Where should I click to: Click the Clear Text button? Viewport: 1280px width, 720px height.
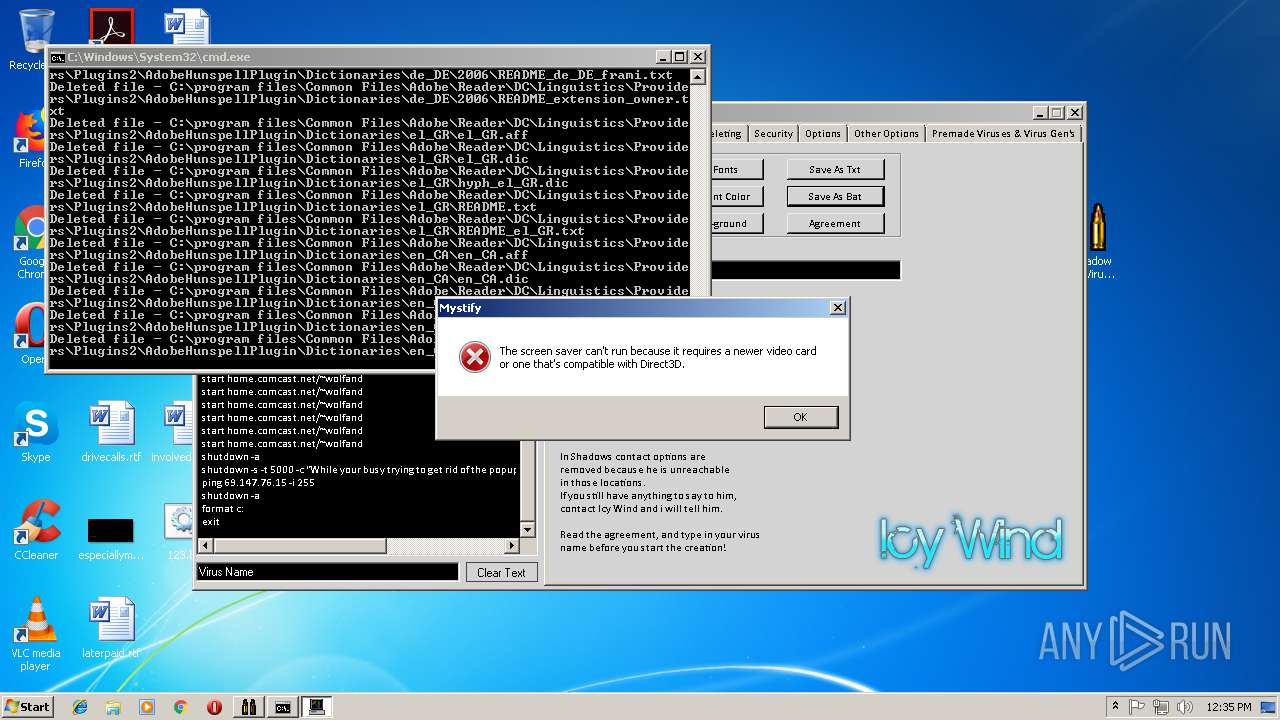[x=501, y=573]
